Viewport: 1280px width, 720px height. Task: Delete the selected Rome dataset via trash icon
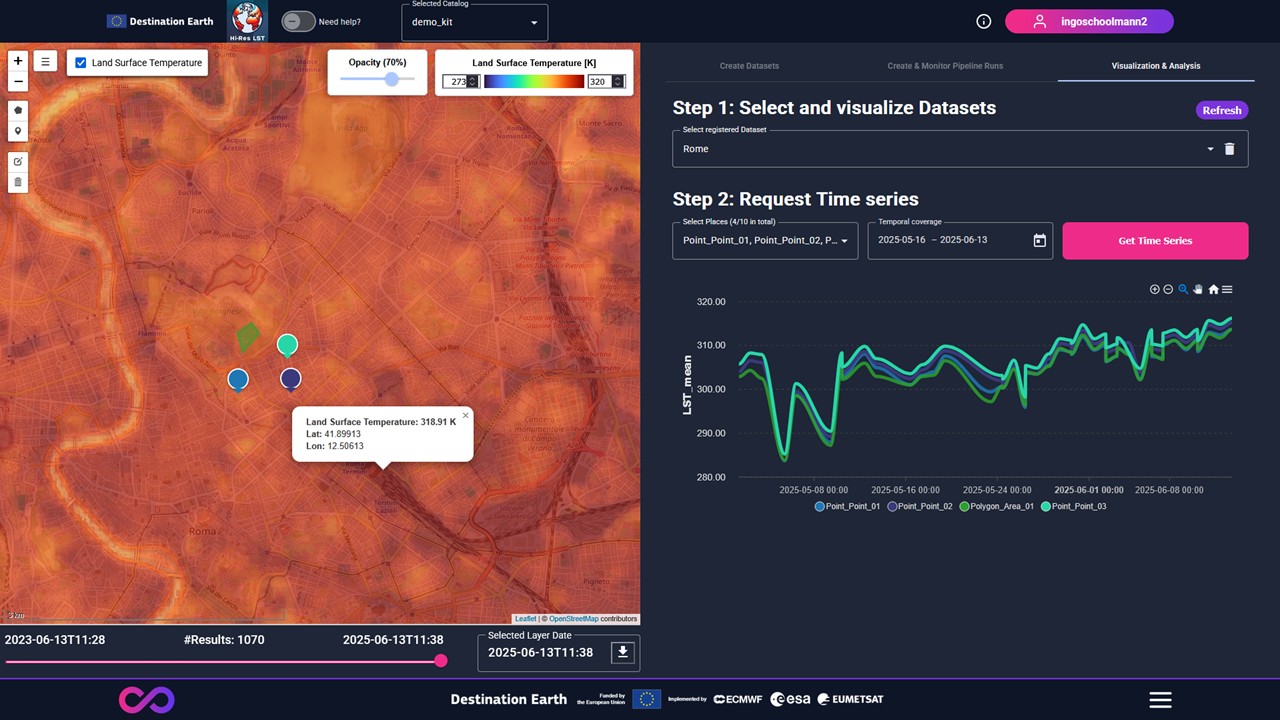(1230, 149)
